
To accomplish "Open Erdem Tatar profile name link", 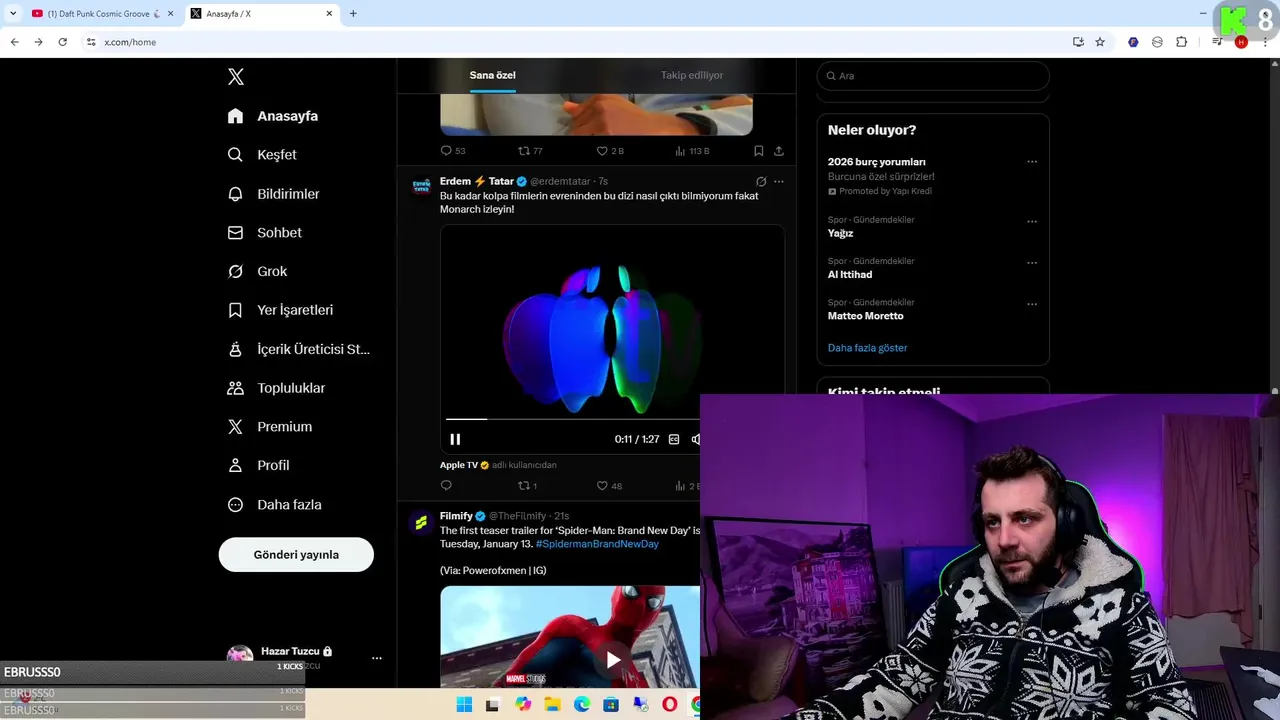I will (x=476, y=181).
